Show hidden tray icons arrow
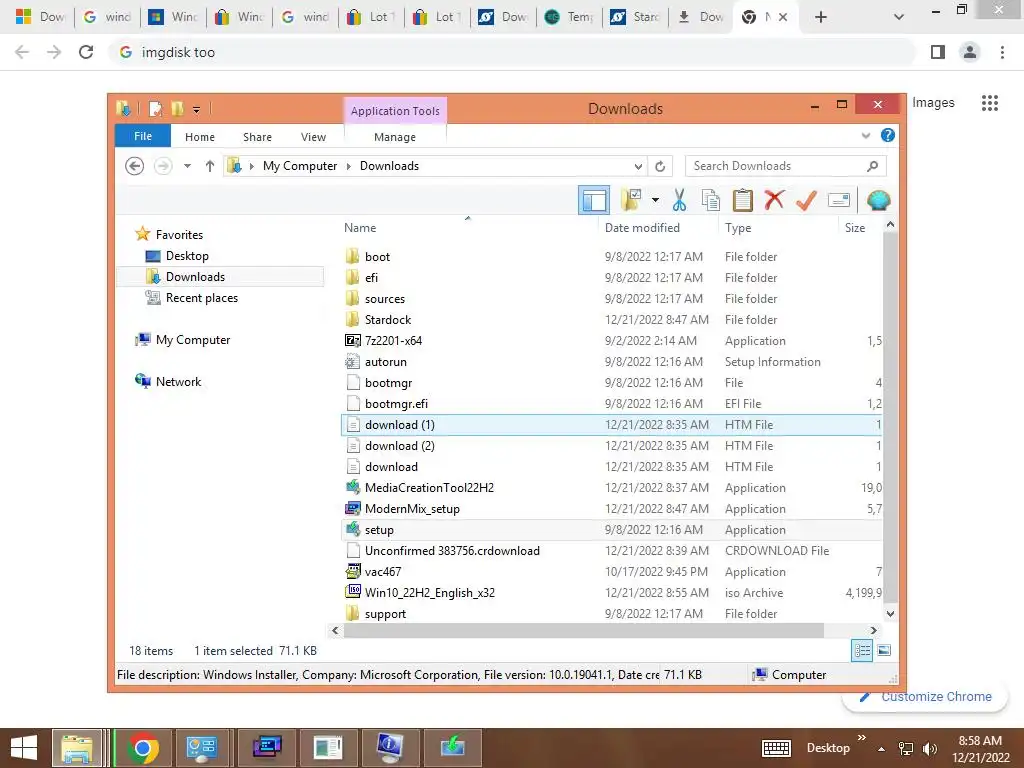1024x768 pixels. (882, 749)
